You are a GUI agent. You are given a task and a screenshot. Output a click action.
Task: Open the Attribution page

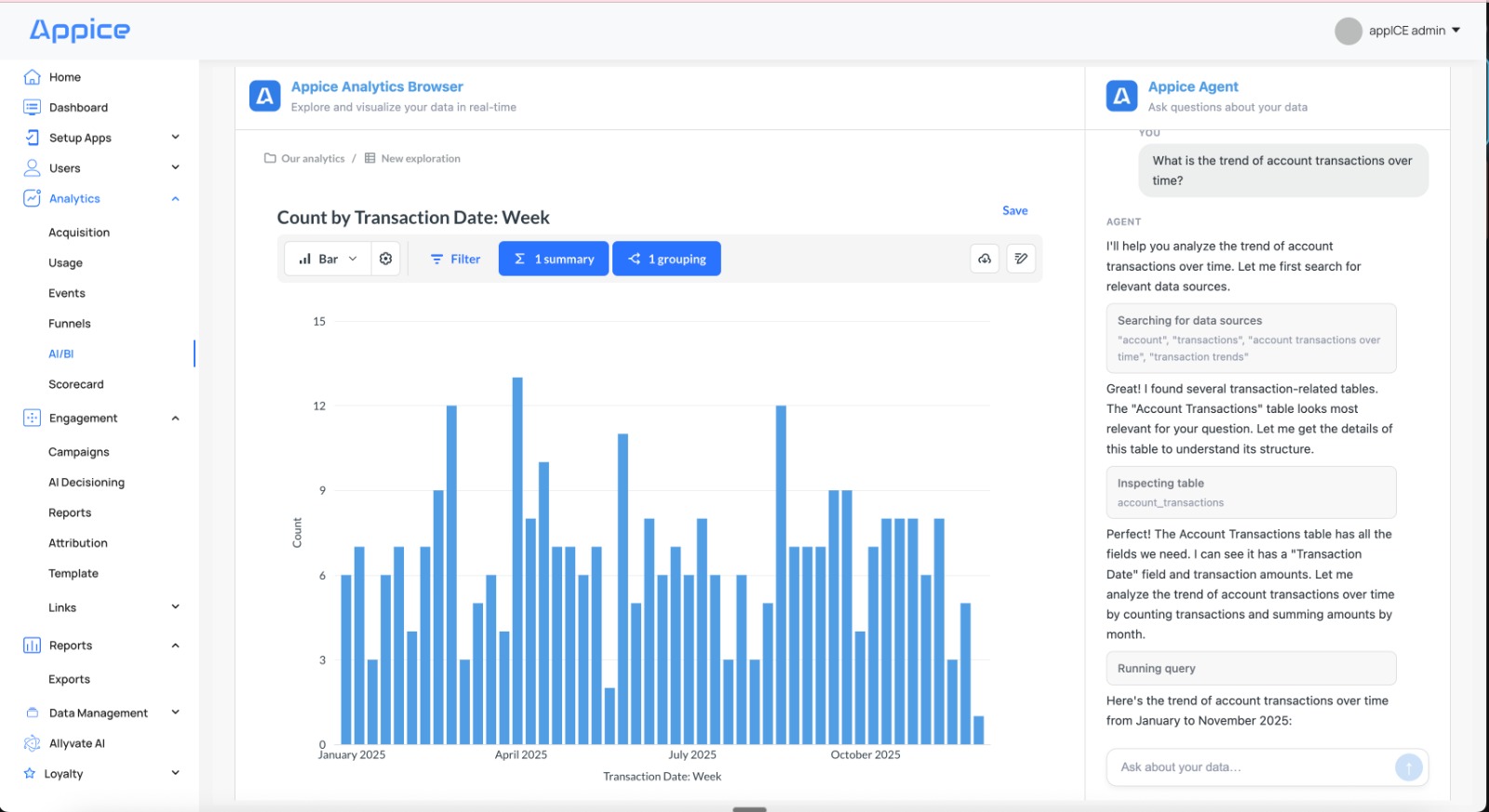(78, 543)
